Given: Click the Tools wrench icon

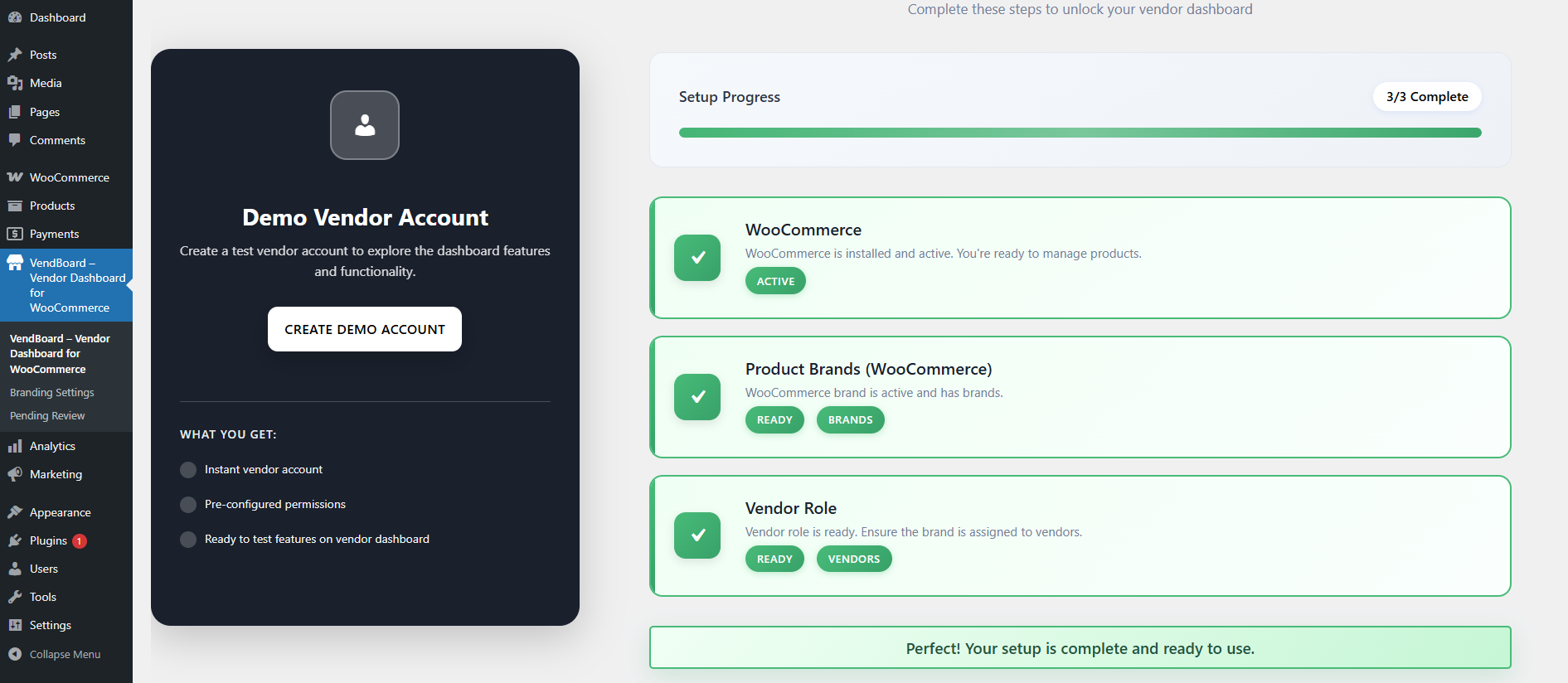Looking at the screenshot, I should point(15,597).
